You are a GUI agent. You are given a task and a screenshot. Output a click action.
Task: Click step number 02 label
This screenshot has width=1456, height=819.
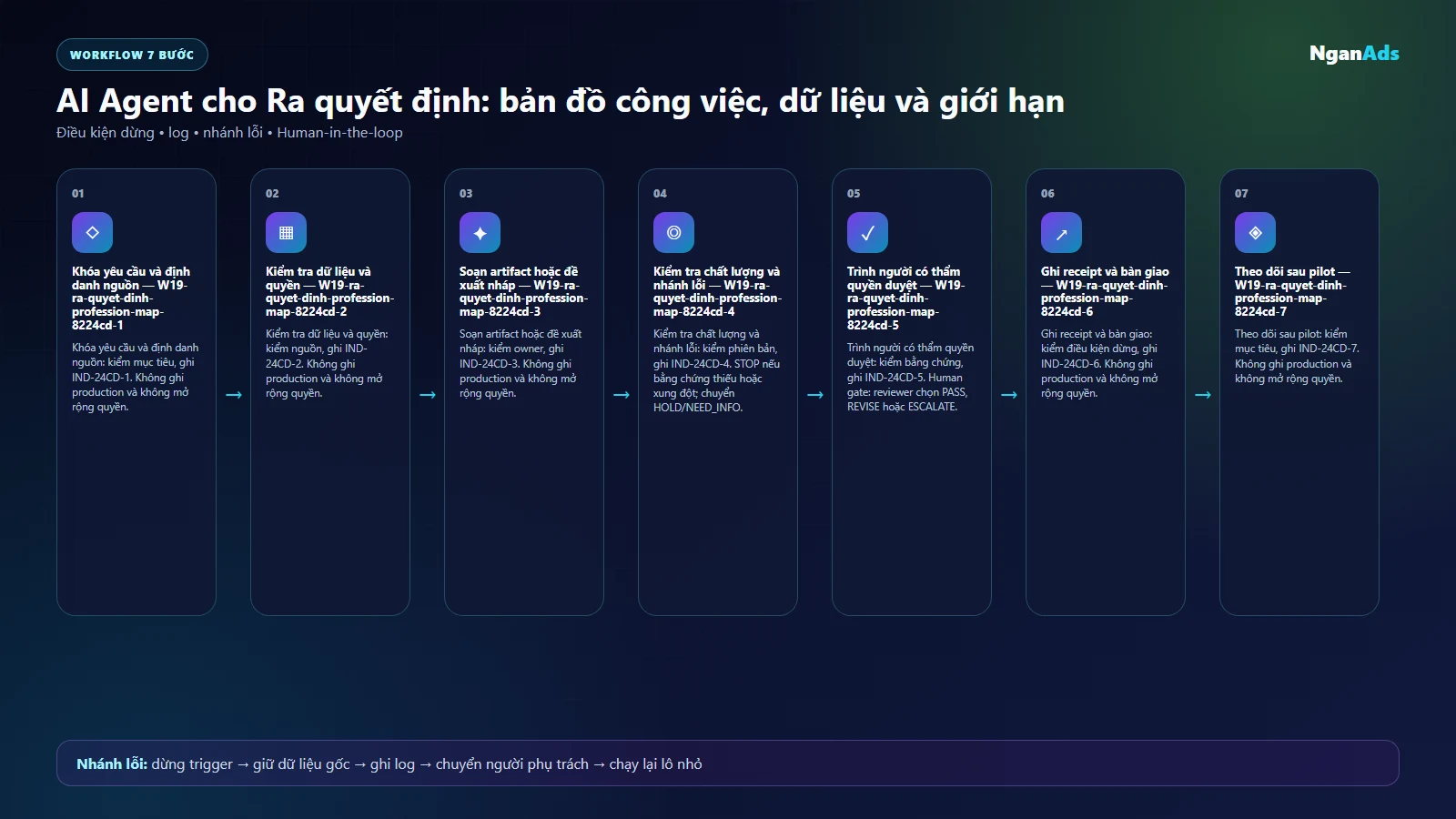click(272, 194)
